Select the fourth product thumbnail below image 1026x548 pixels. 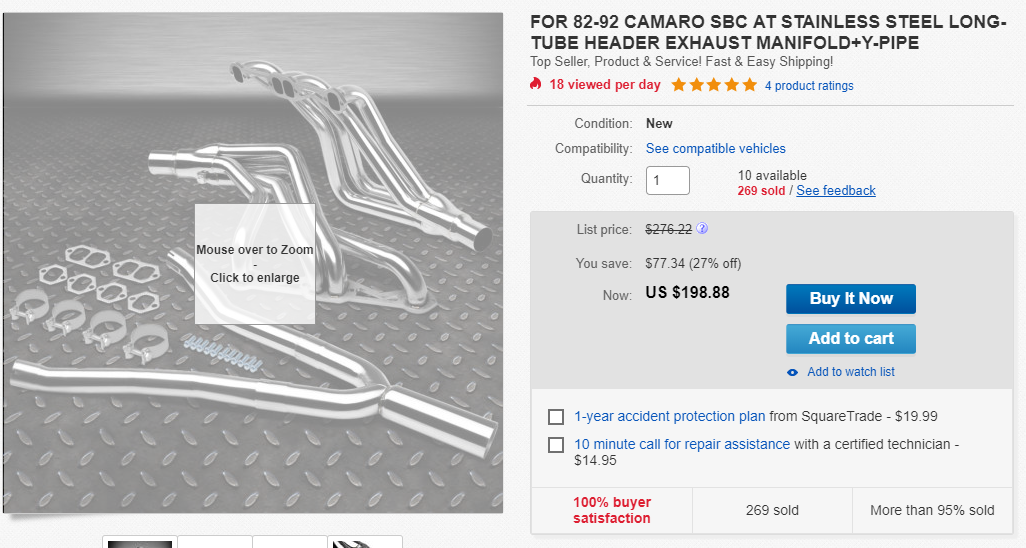pos(365,542)
